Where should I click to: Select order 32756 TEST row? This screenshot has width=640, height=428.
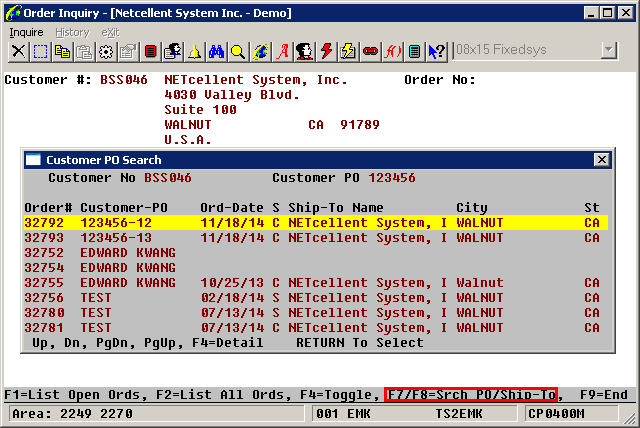click(316, 298)
